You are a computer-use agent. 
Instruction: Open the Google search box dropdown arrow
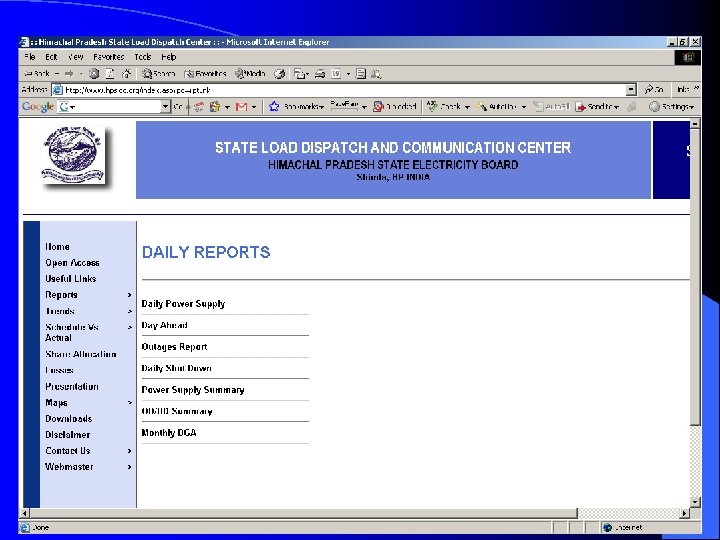[165, 107]
